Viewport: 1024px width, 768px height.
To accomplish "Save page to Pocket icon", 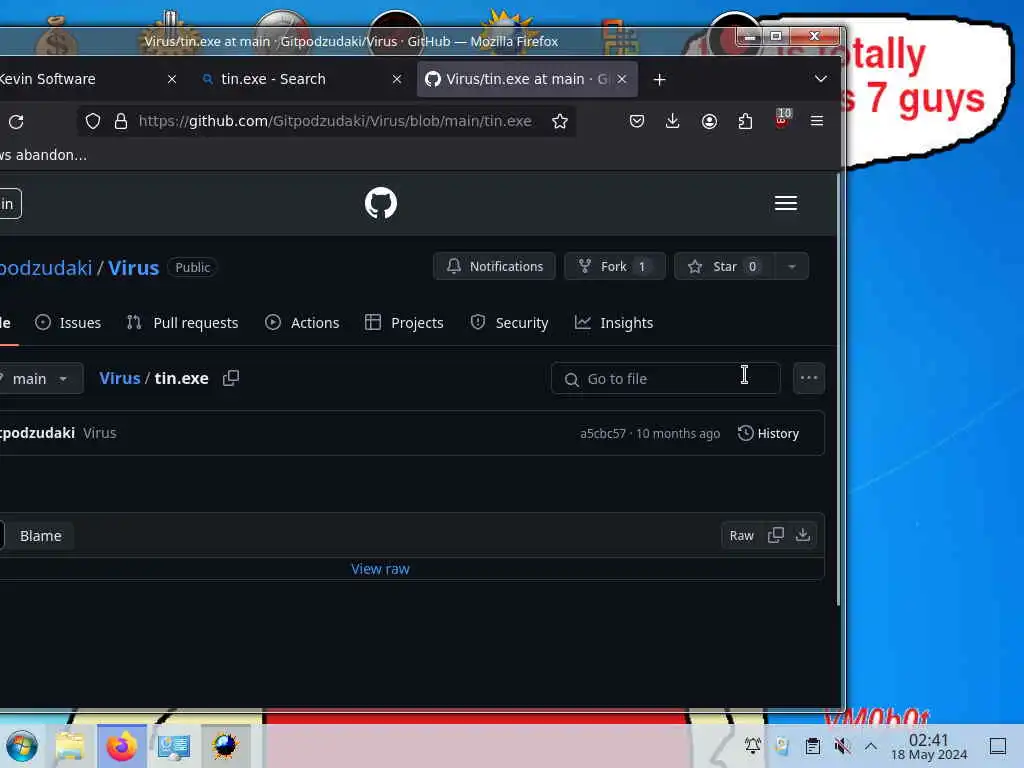I will tap(637, 121).
